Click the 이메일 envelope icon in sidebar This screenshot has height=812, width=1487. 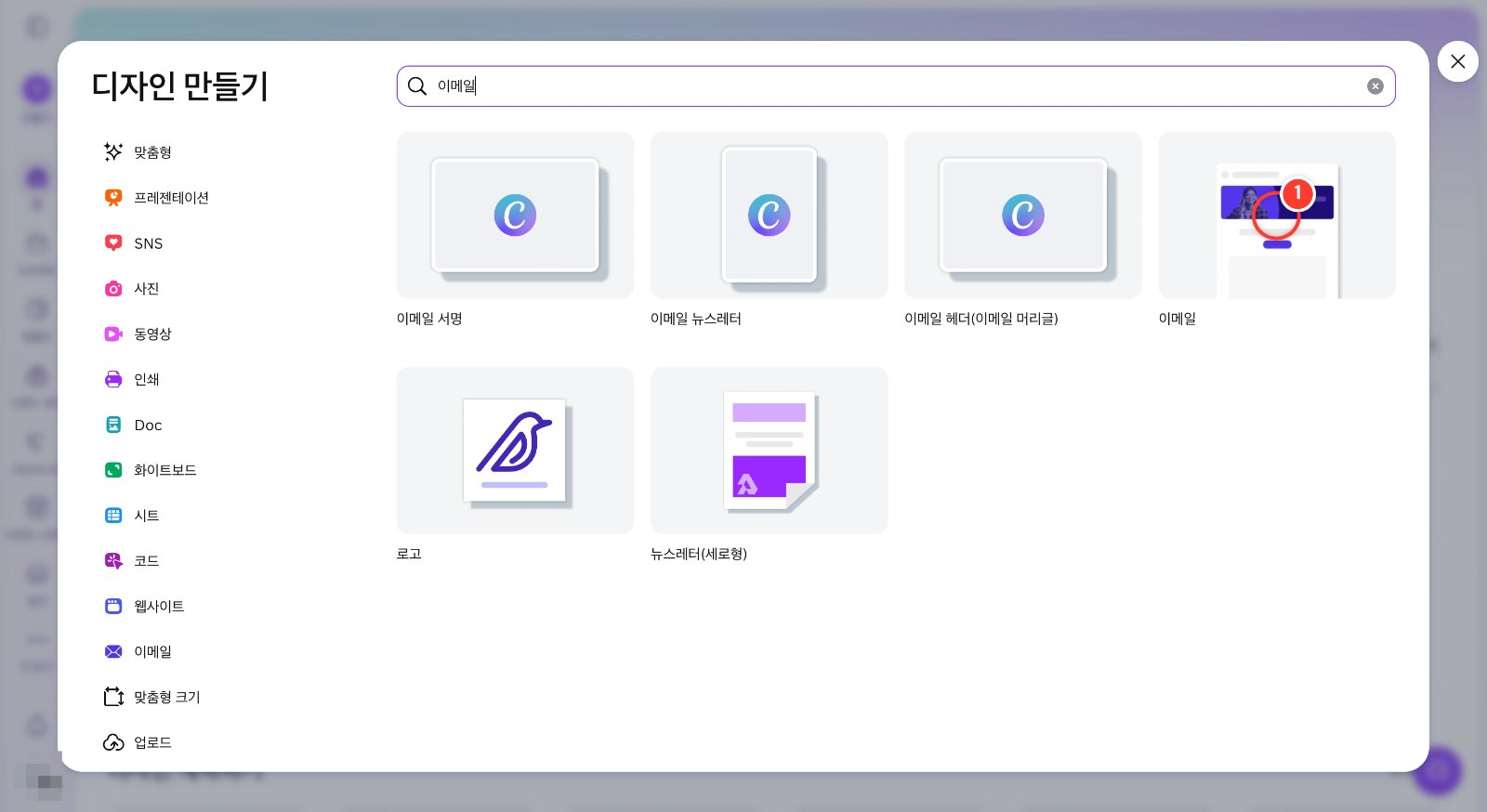click(x=113, y=651)
